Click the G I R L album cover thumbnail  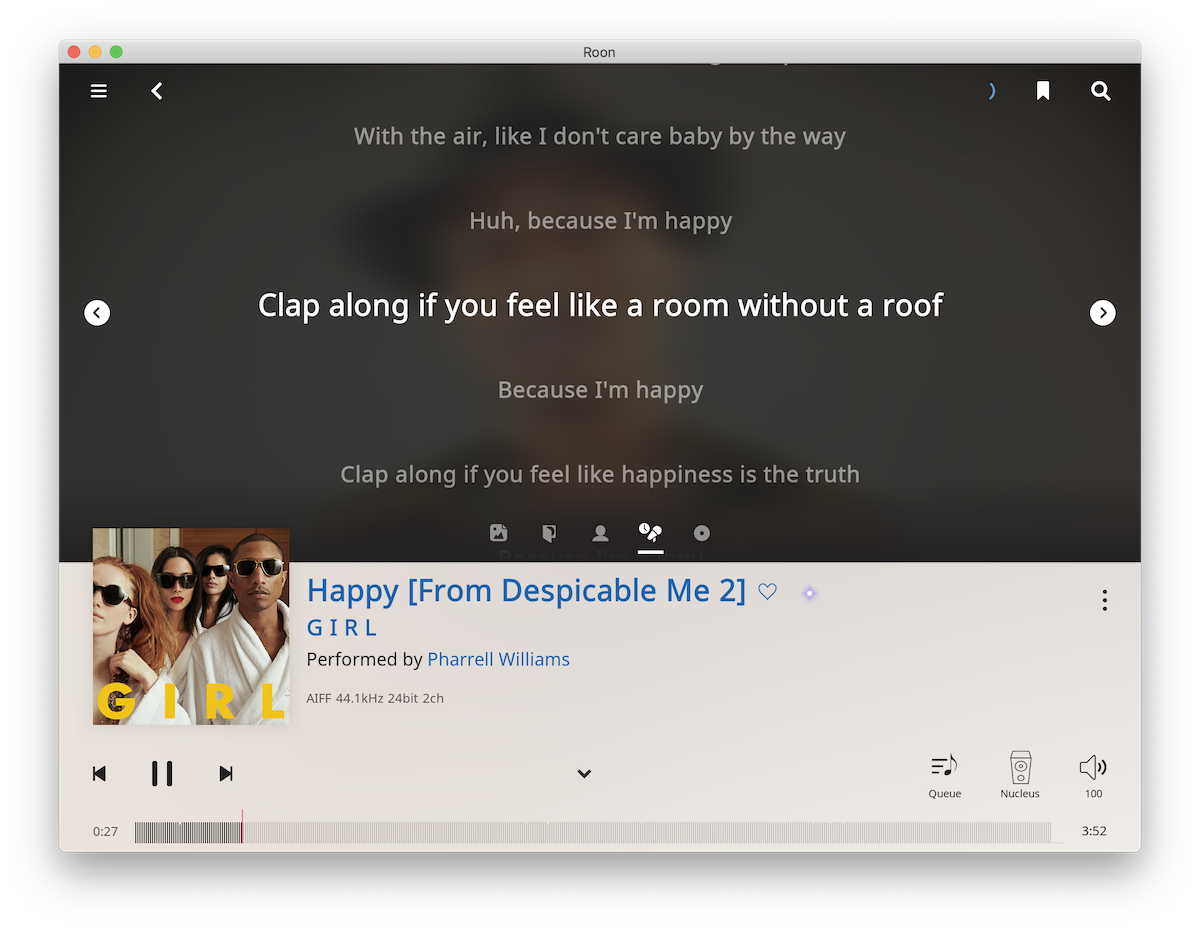tap(191, 626)
